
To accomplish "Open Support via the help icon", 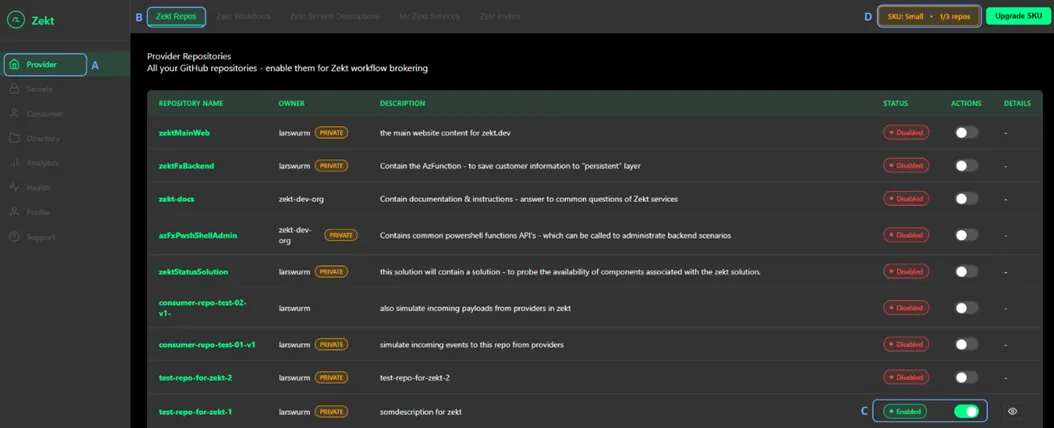I will (x=15, y=237).
